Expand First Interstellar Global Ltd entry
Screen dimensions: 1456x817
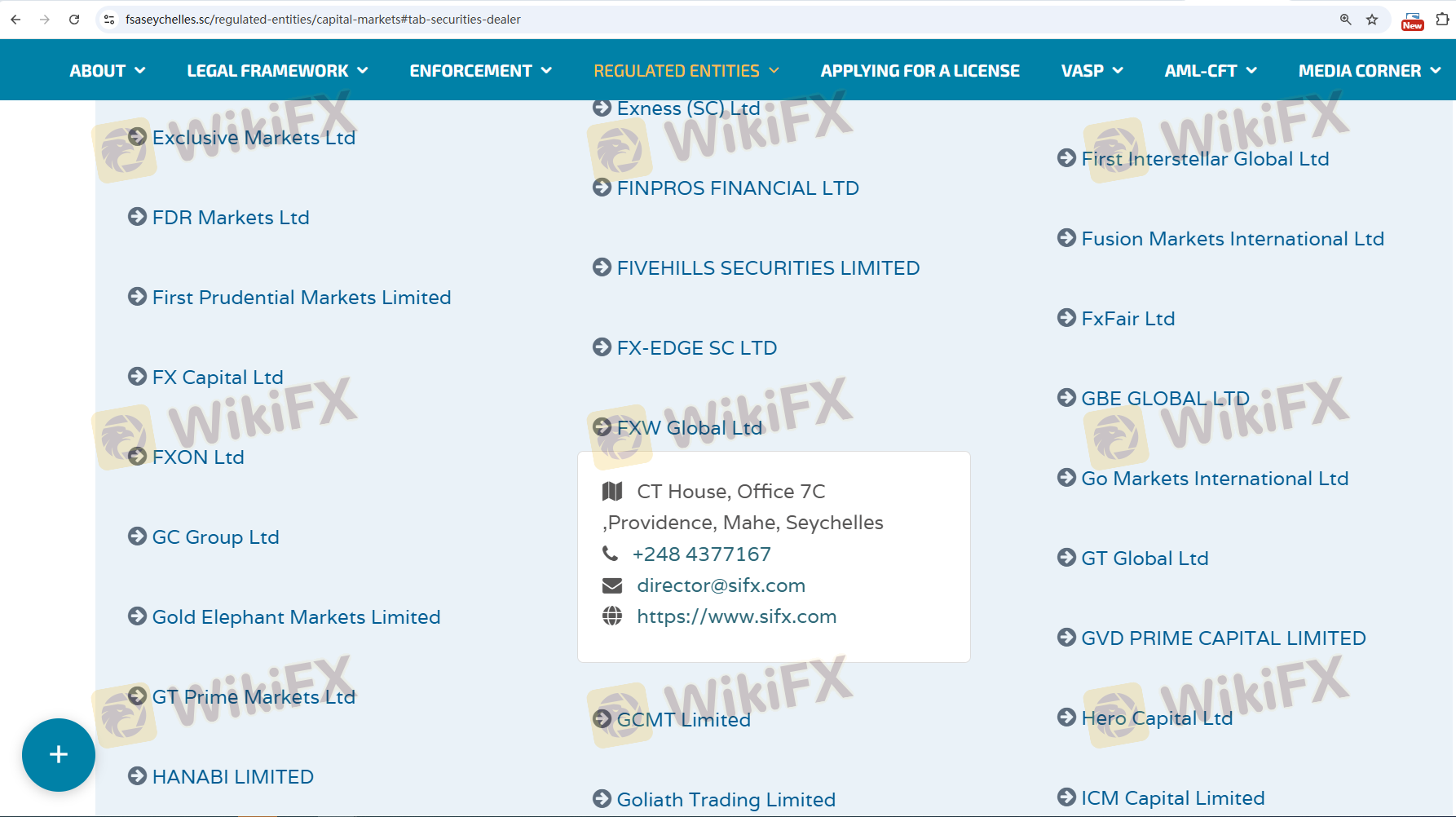(1193, 159)
